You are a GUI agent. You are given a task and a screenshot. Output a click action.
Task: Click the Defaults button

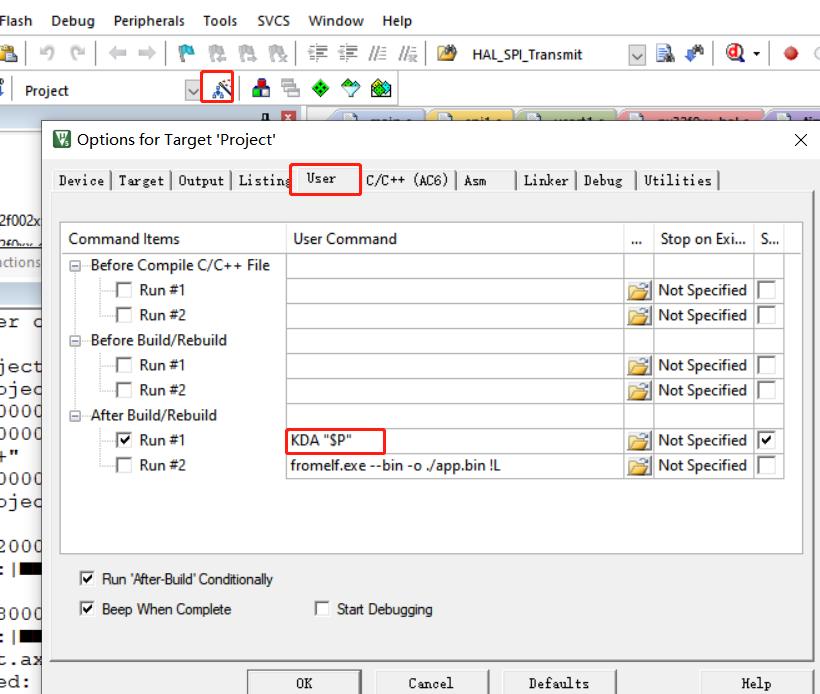tap(558, 683)
